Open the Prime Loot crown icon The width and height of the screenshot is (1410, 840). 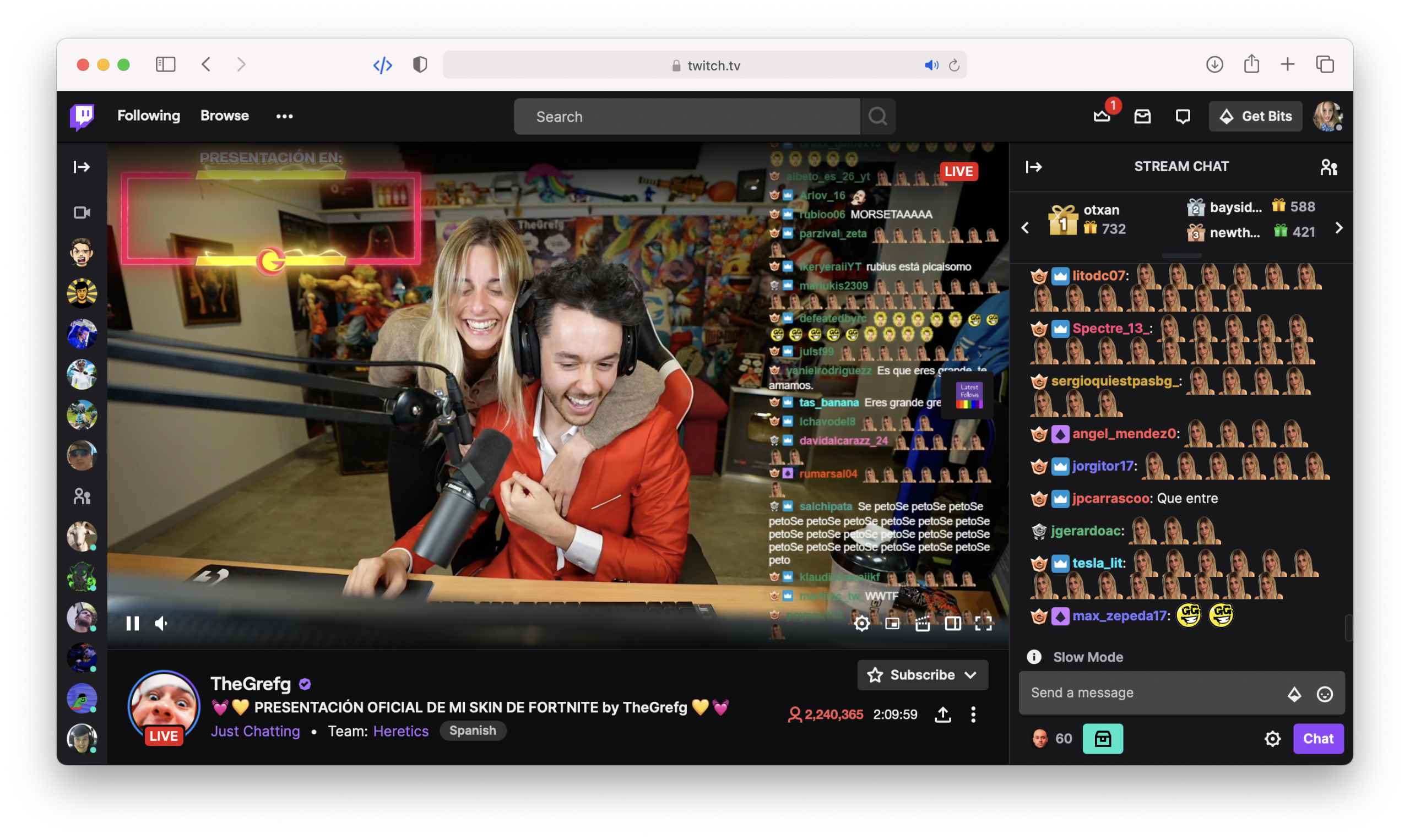1102,116
